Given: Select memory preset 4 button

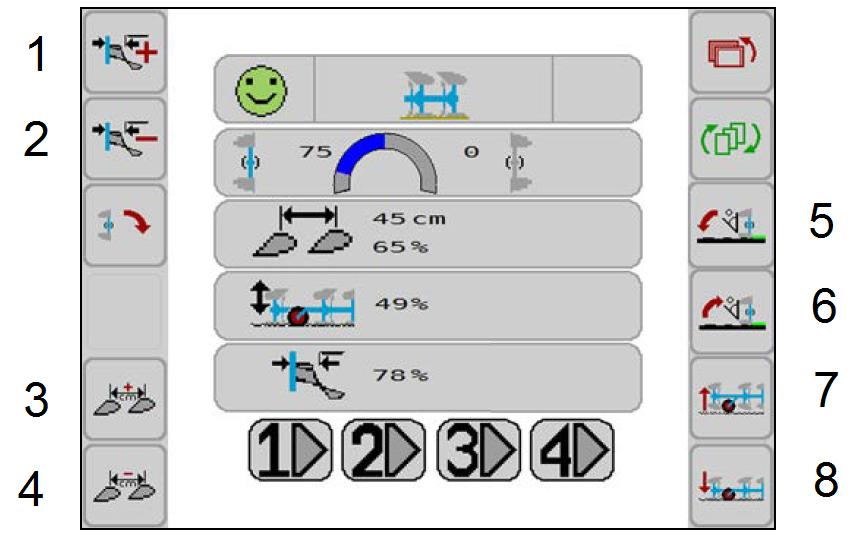Looking at the screenshot, I should [x=572, y=450].
